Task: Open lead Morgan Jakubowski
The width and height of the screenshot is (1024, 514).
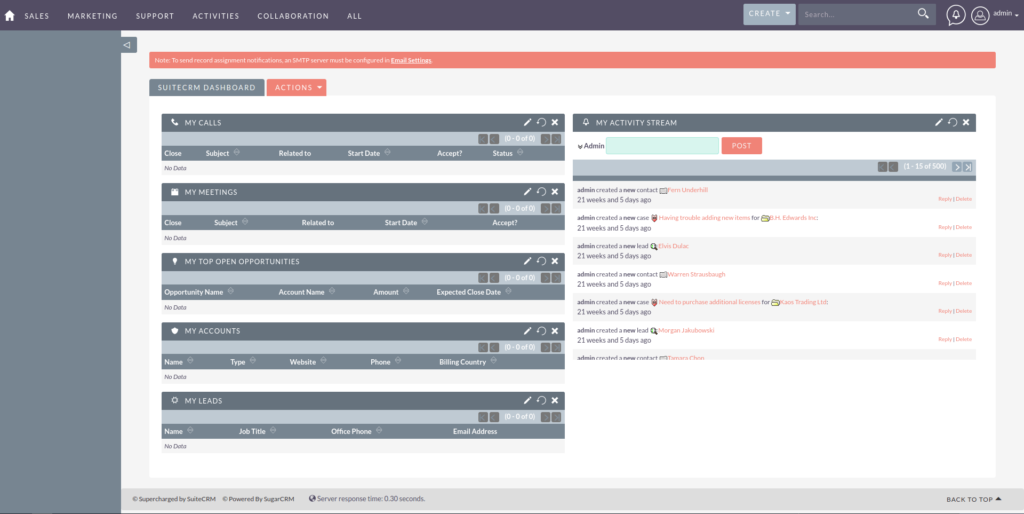Action: [x=686, y=330]
